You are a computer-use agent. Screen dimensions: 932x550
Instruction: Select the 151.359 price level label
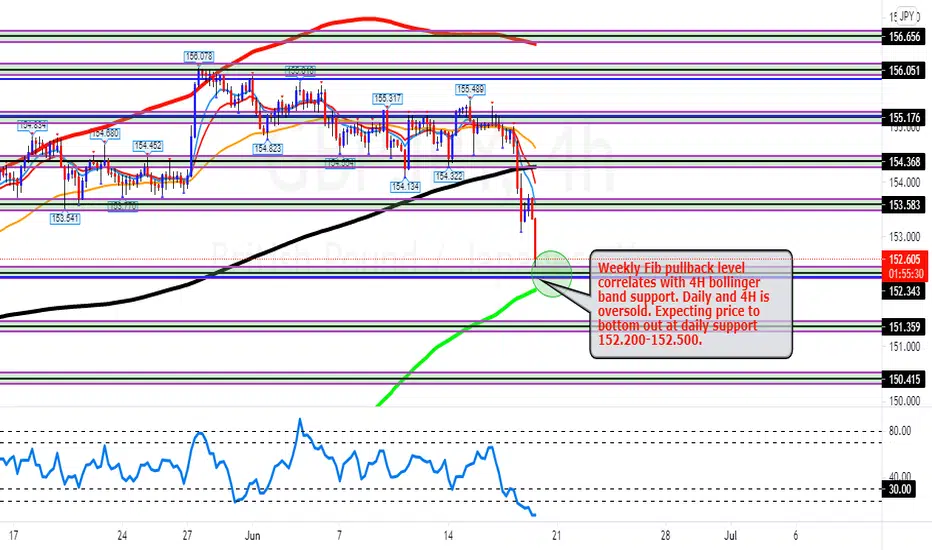[904, 327]
